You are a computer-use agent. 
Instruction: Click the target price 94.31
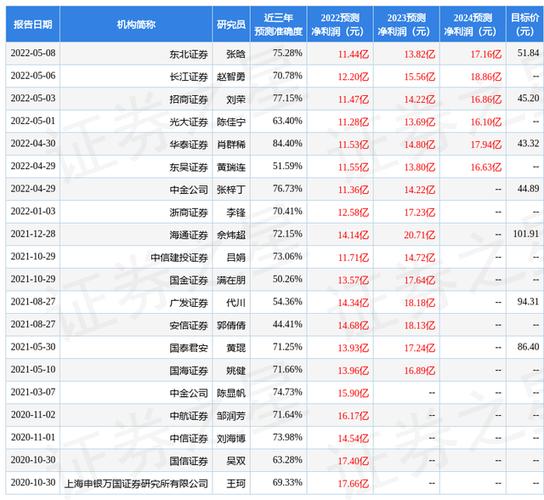tap(528, 302)
